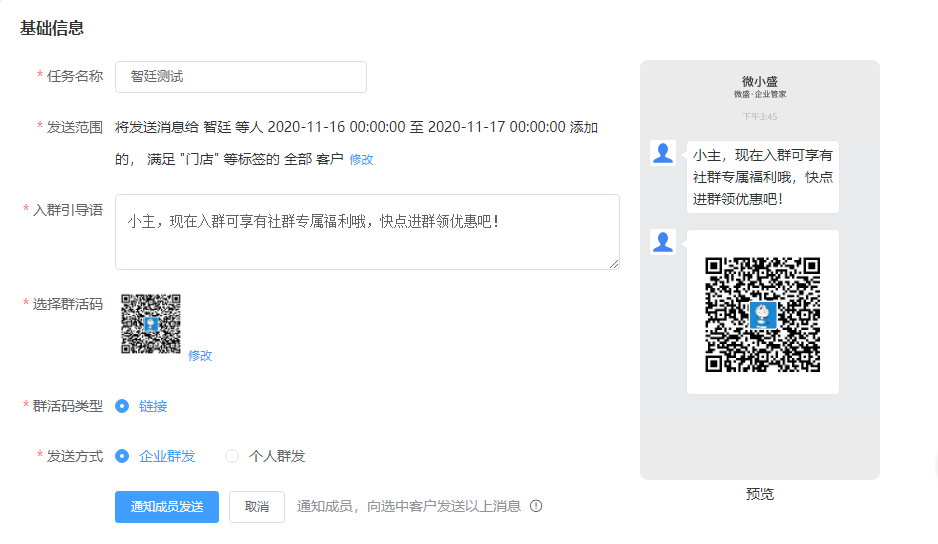
Task: Click the preview text message bubble
Action: 763,177
